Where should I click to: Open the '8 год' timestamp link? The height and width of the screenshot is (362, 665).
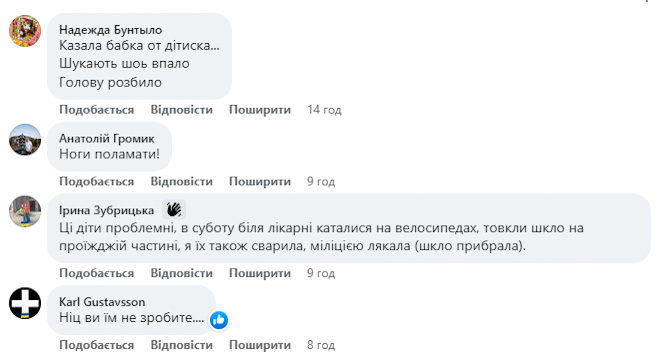pos(321,345)
